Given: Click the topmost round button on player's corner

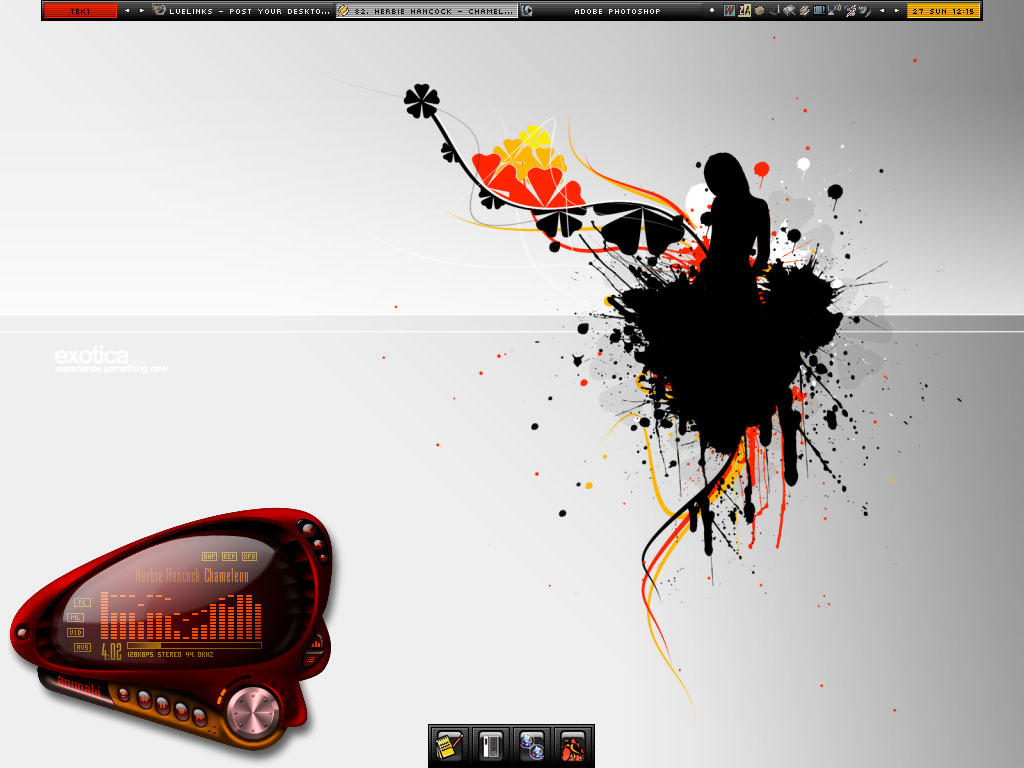Looking at the screenshot, I should (307, 529).
